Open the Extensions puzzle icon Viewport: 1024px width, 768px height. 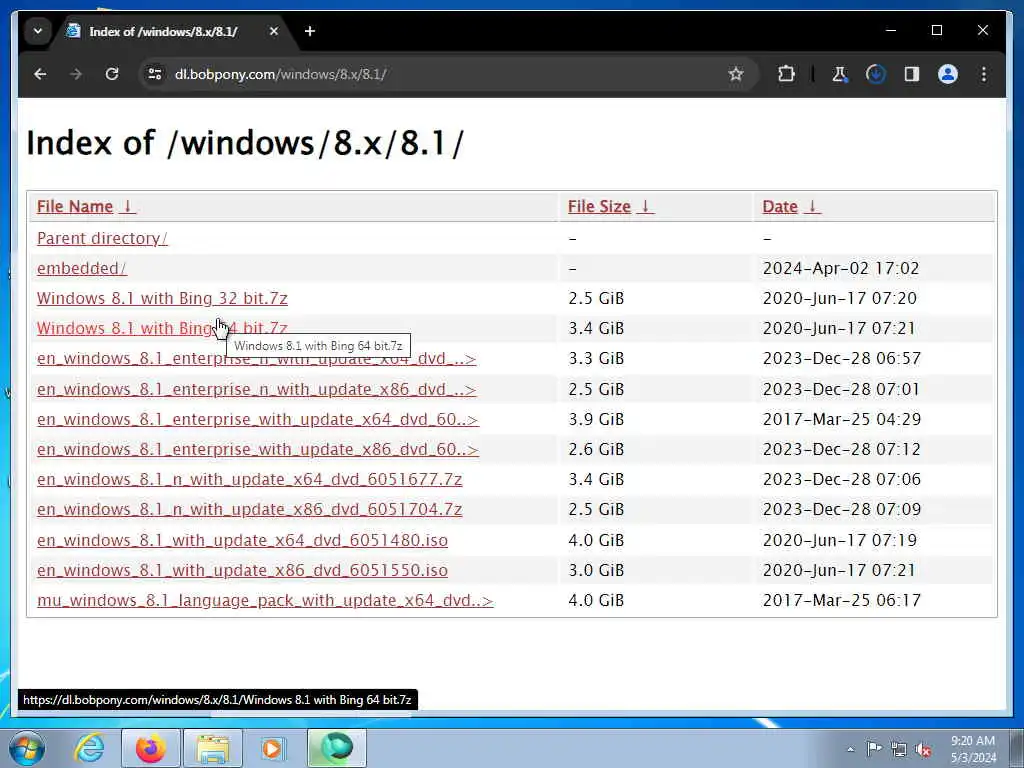click(787, 74)
